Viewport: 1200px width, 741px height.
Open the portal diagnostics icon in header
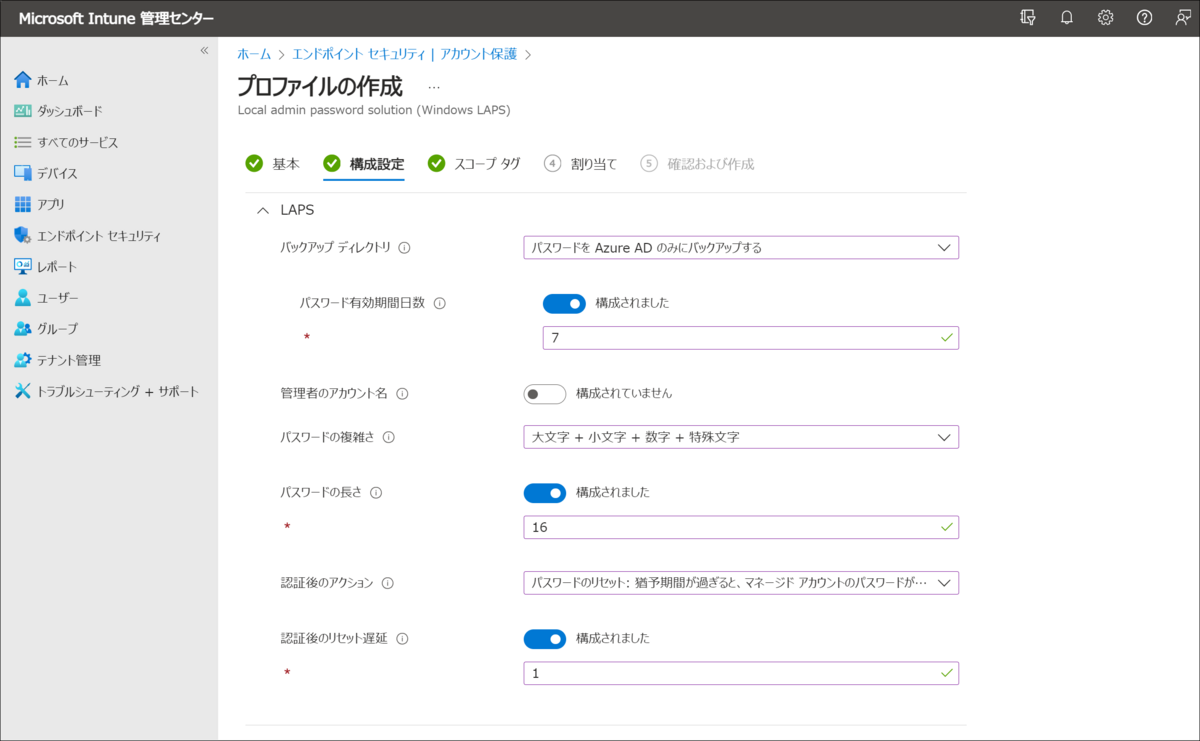(x=1027, y=17)
